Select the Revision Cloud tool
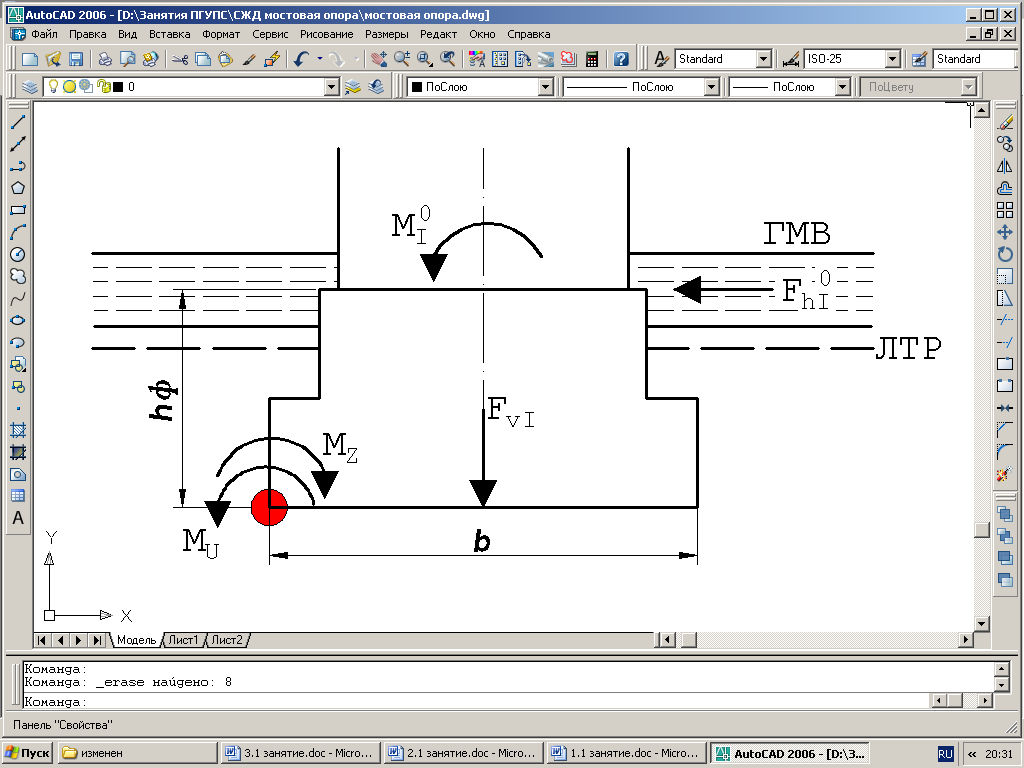The width and height of the screenshot is (1024, 768). click(x=18, y=277)
